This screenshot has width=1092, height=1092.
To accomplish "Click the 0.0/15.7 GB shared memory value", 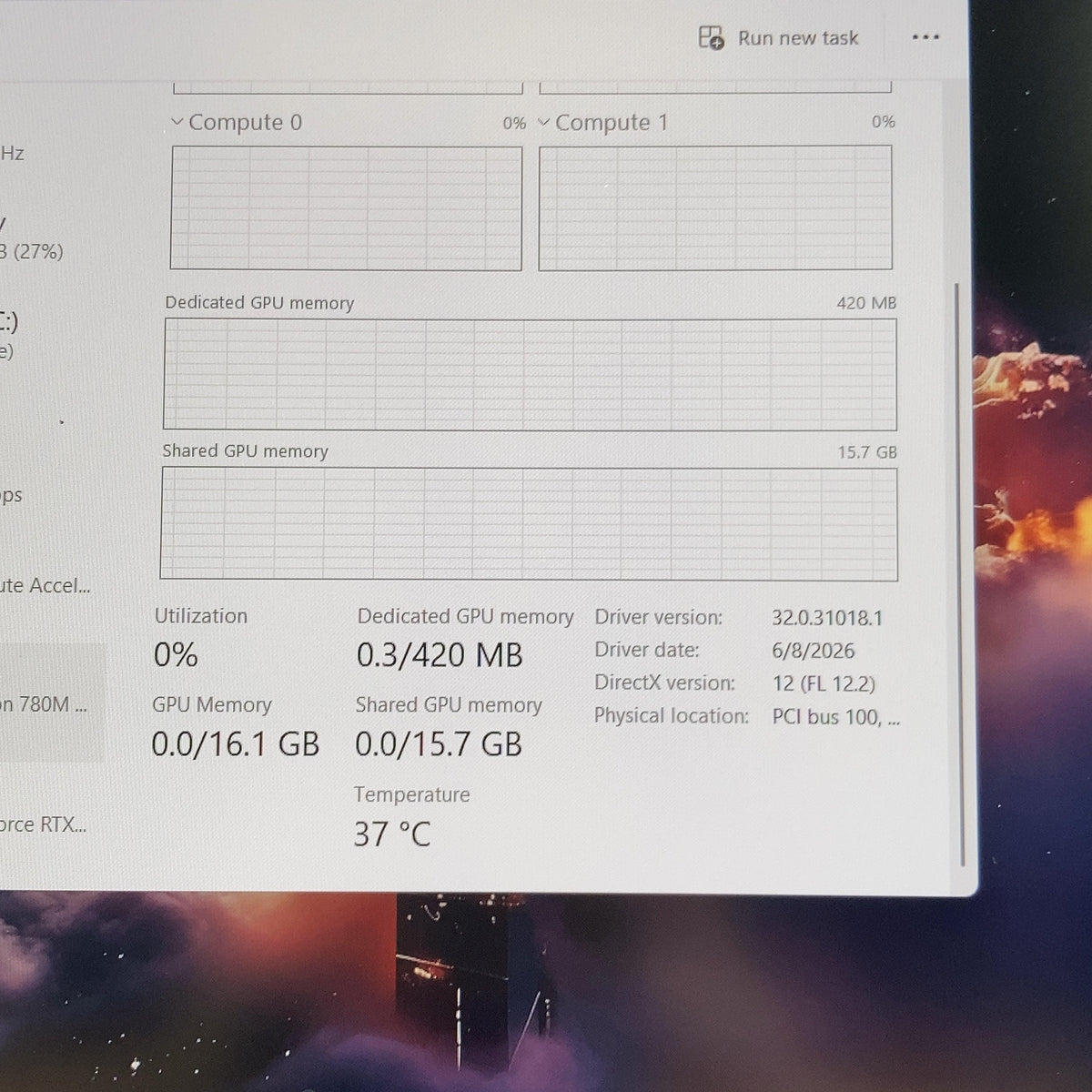I will [x=439, y=744].
